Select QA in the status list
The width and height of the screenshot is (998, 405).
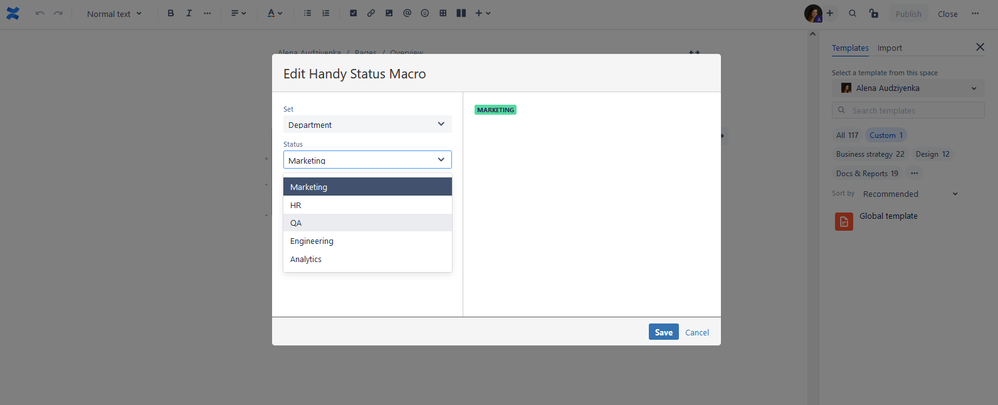(x=367, y=223)
